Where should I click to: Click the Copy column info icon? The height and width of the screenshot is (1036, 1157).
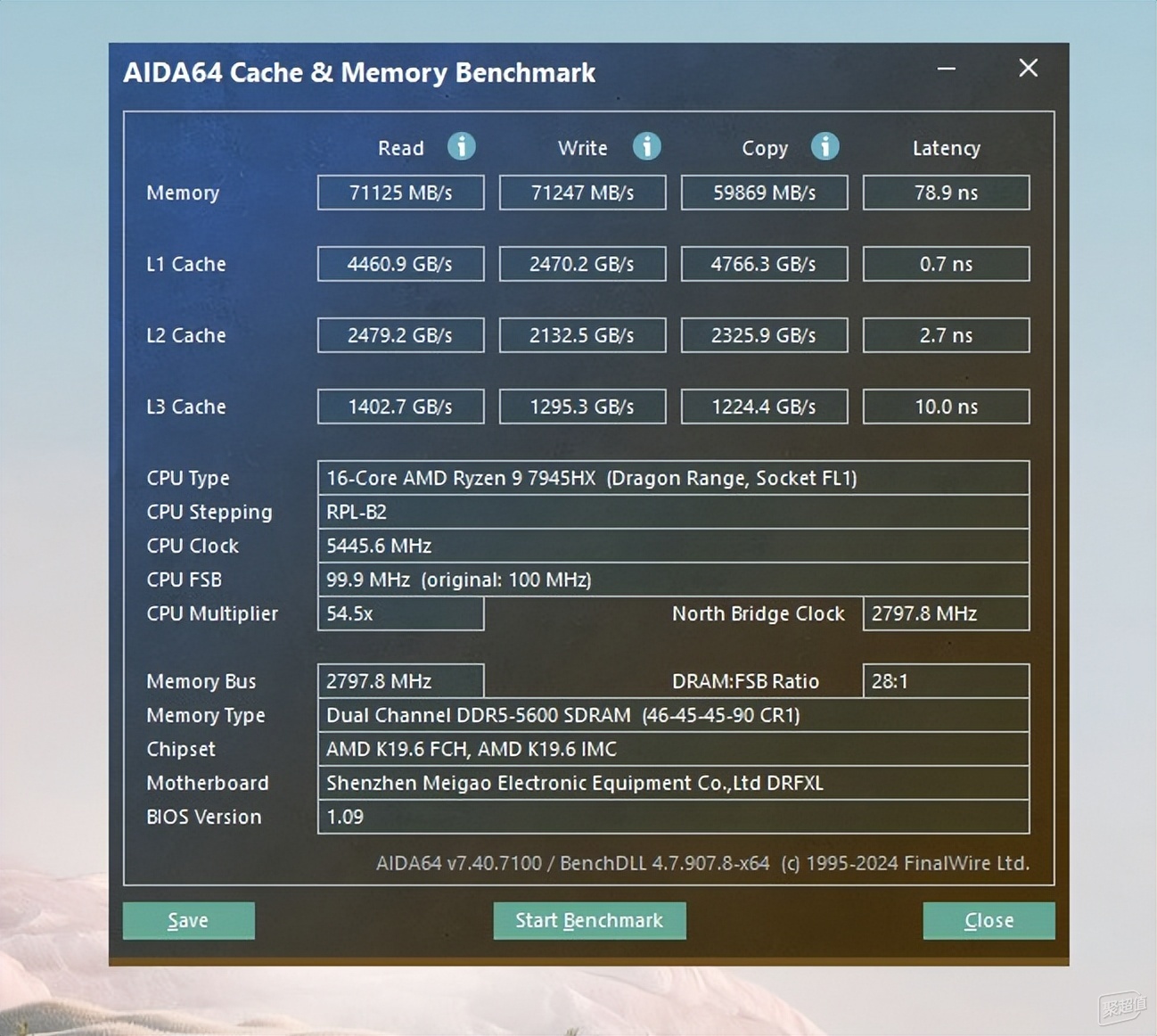(x=825, y=146)
